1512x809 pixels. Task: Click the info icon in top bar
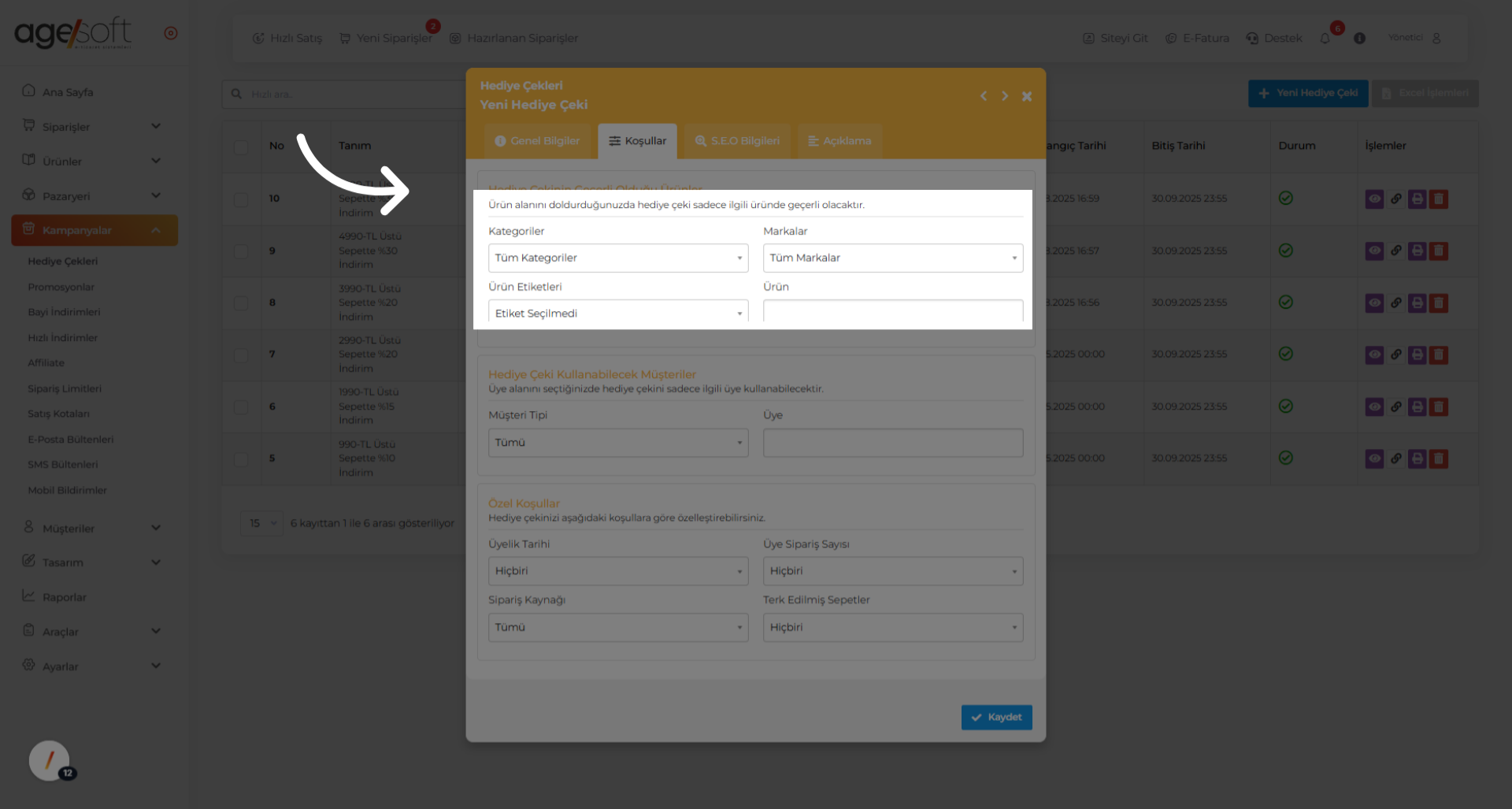coord(1359,39)
